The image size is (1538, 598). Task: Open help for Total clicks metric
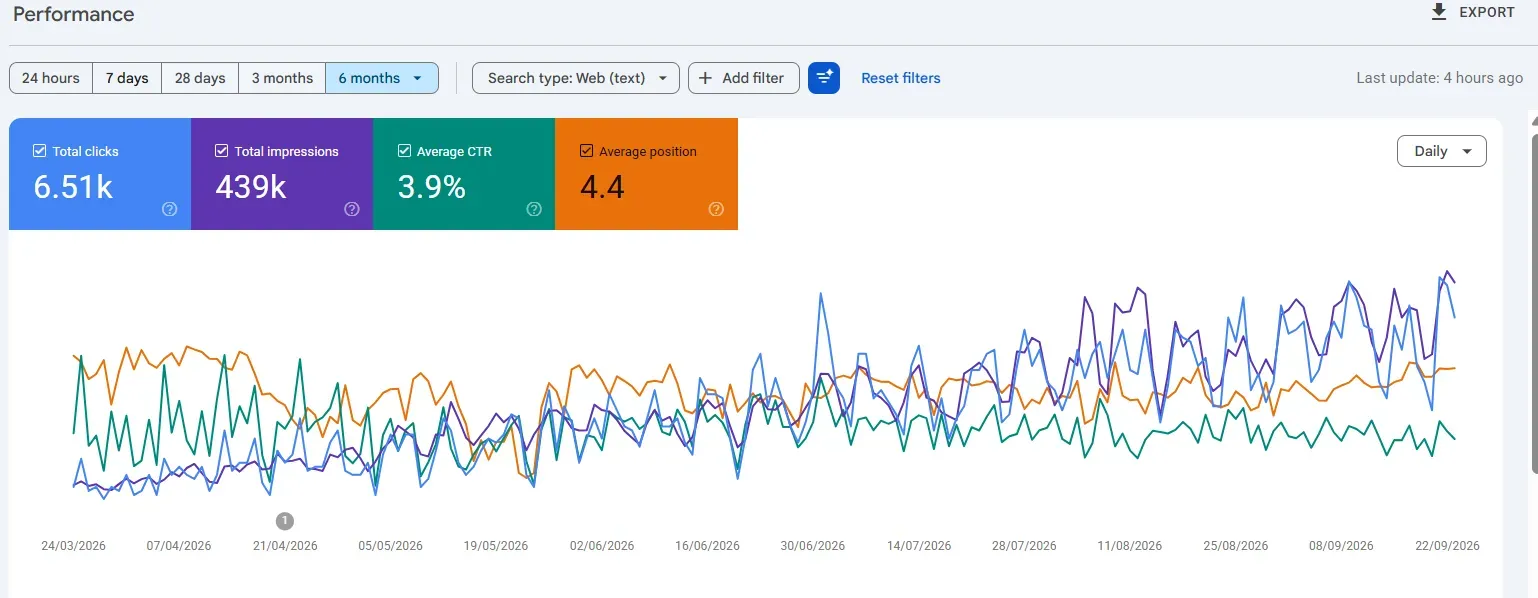tap(170, 209)
